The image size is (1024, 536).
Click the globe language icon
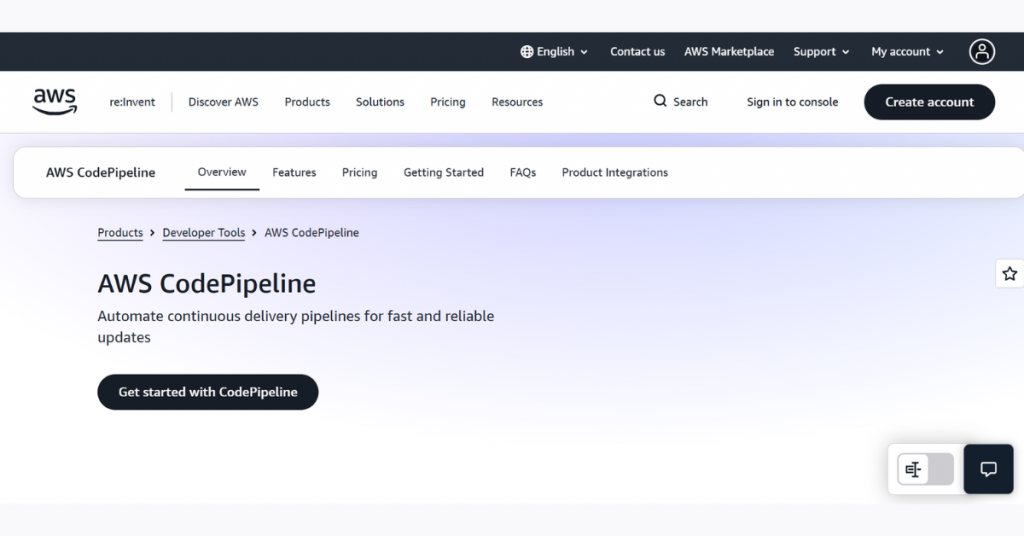pyautogui.click(x=526, y=52)
